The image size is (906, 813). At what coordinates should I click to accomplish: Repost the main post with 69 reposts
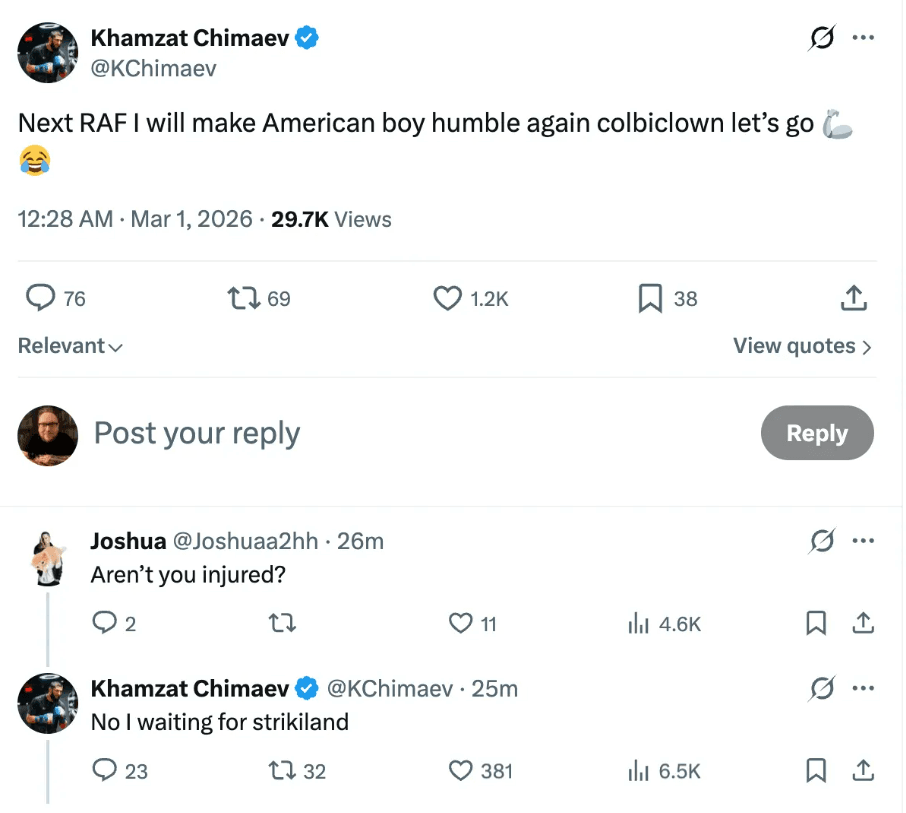[241, 298]
